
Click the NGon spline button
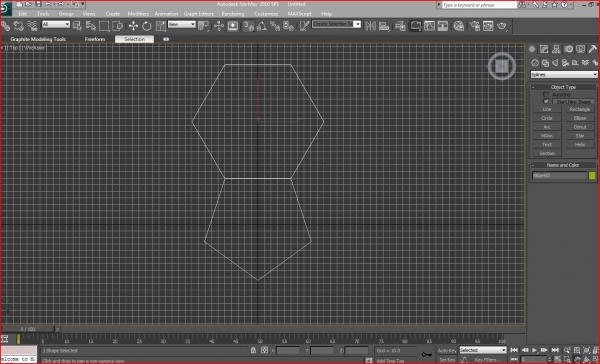point(547,136)
